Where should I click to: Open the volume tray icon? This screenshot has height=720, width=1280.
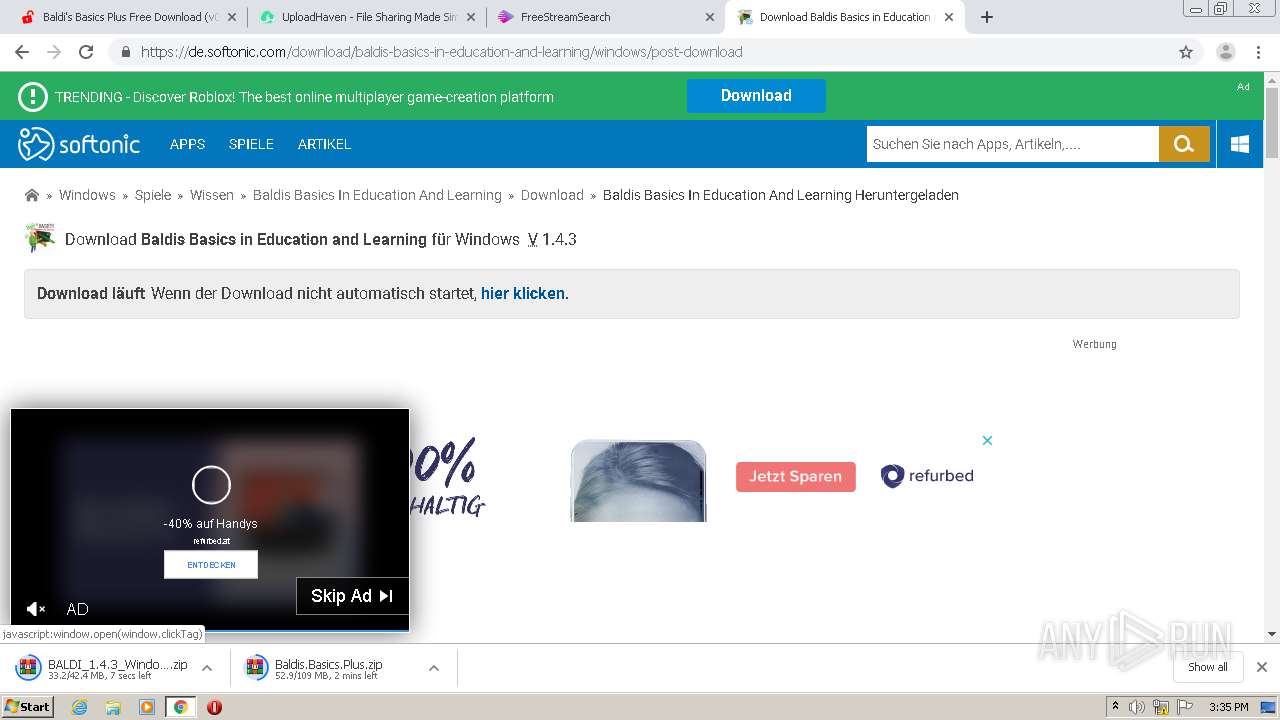pos(1137,707)
